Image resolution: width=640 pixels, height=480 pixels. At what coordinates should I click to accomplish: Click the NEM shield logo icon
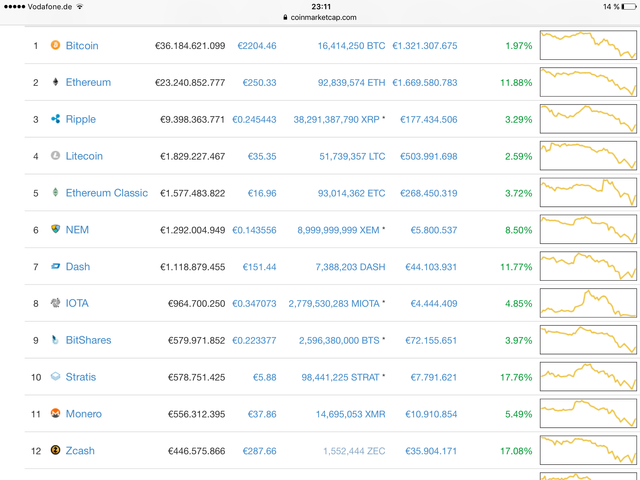tap(55, 229)
